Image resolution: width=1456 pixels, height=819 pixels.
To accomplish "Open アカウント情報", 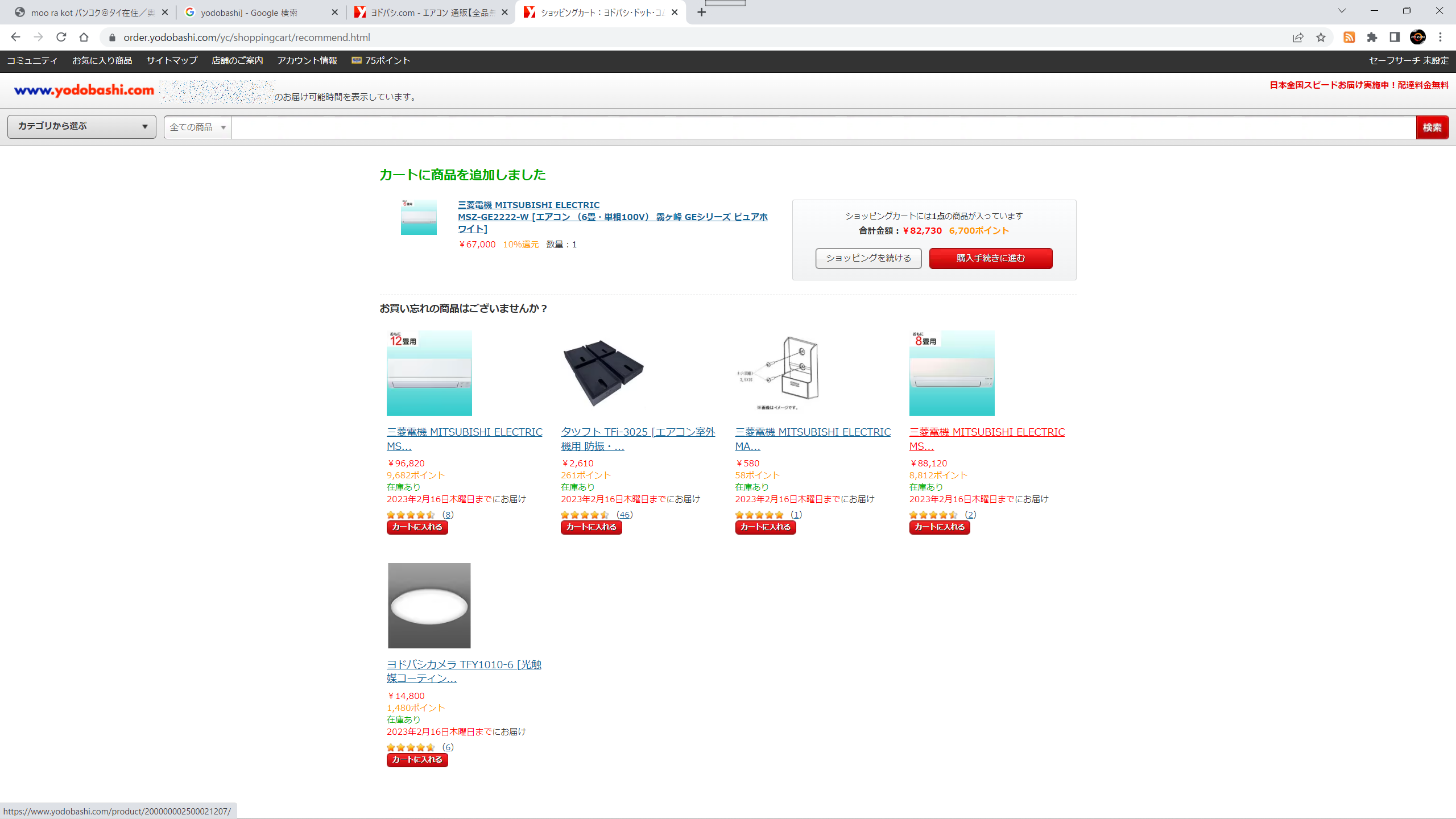I will pyautogui.click(x=307, y=61).
